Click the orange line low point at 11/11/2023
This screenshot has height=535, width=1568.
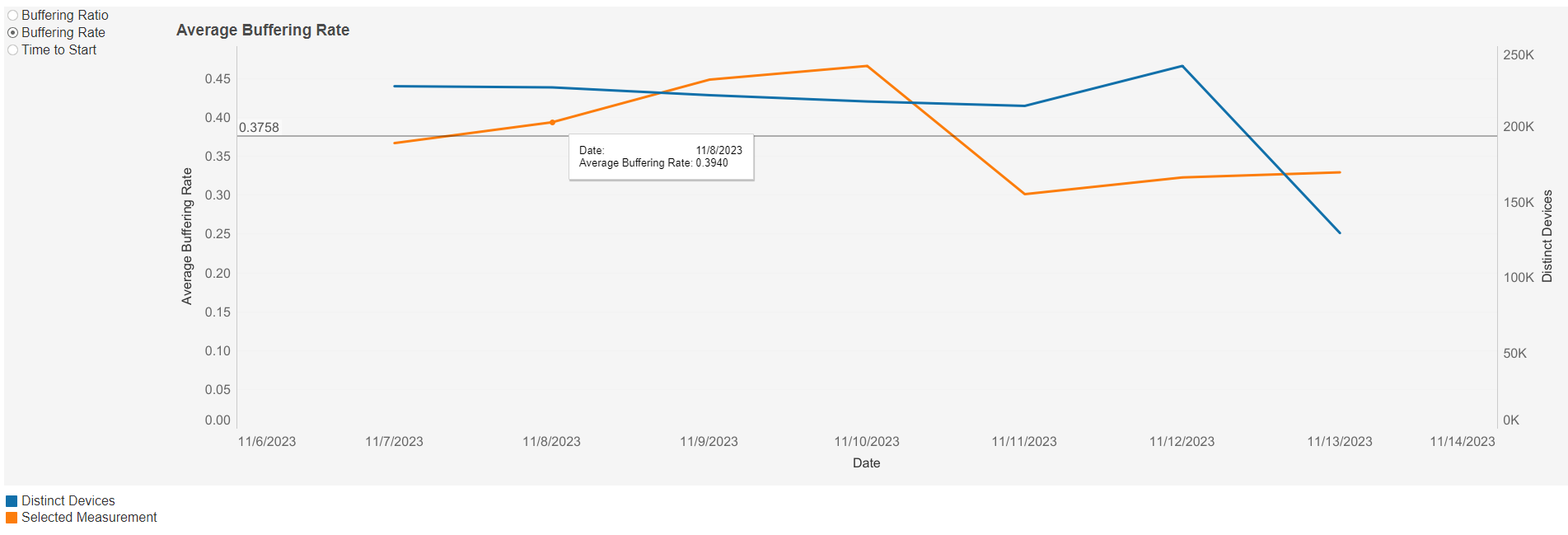pos(1024,194)
